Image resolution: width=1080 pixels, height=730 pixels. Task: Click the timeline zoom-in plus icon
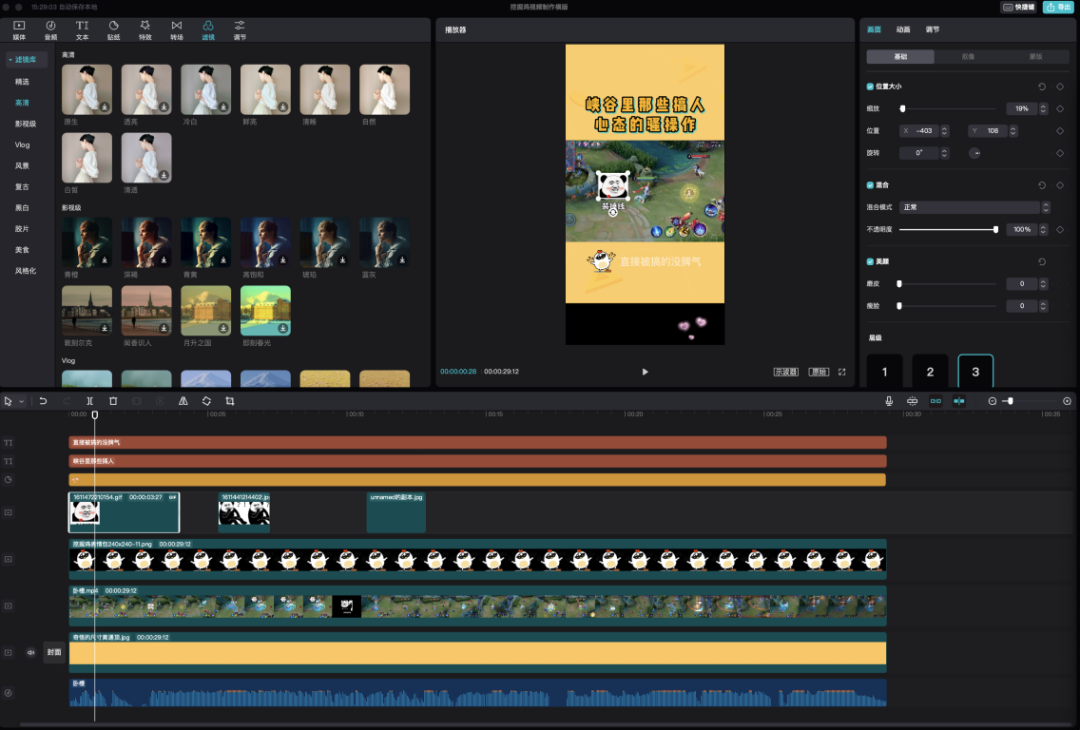1067,401
